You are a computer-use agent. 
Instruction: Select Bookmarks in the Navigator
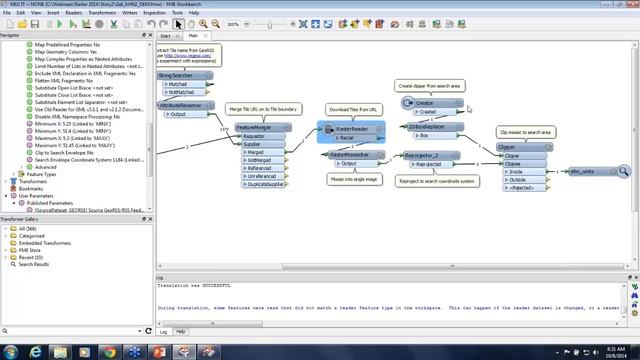pos(31,189)
